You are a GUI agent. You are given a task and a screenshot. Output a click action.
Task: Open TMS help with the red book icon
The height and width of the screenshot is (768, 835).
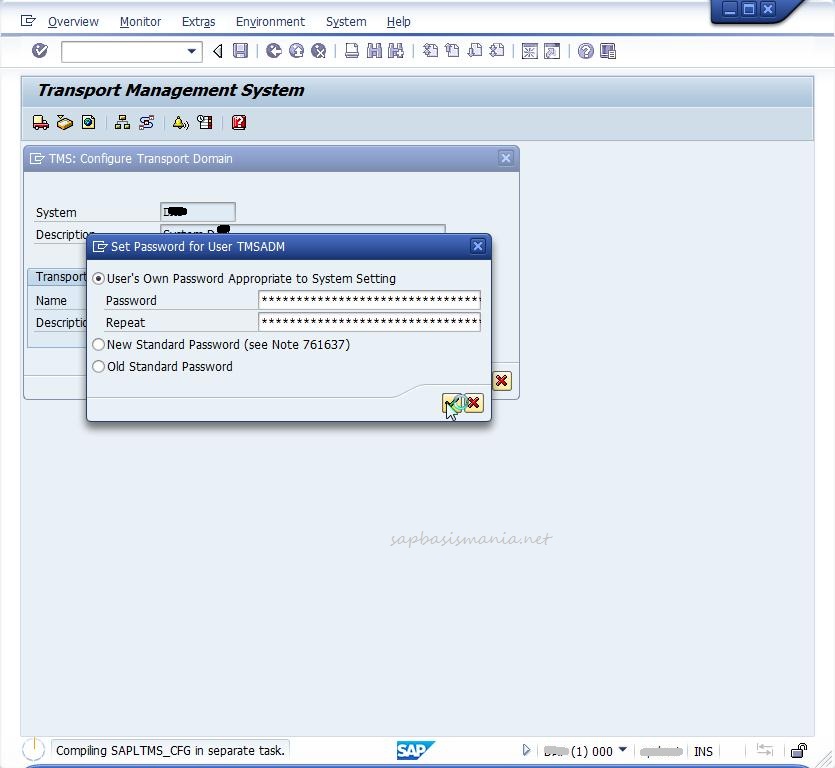point(238,122)
